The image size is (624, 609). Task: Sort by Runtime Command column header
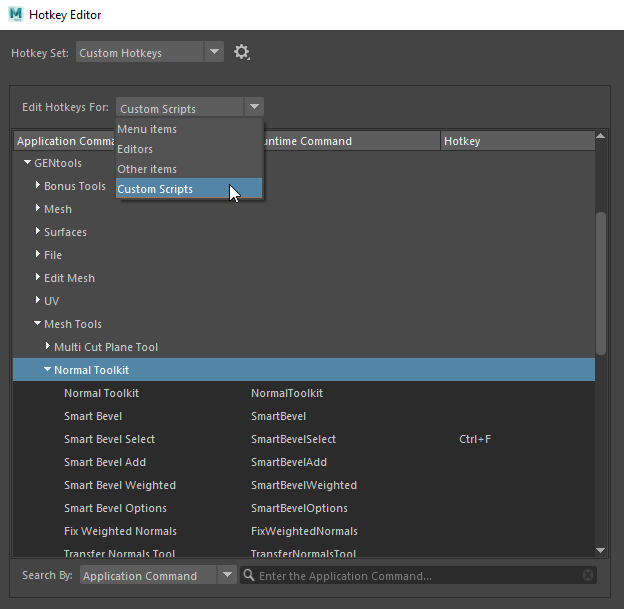351,141
